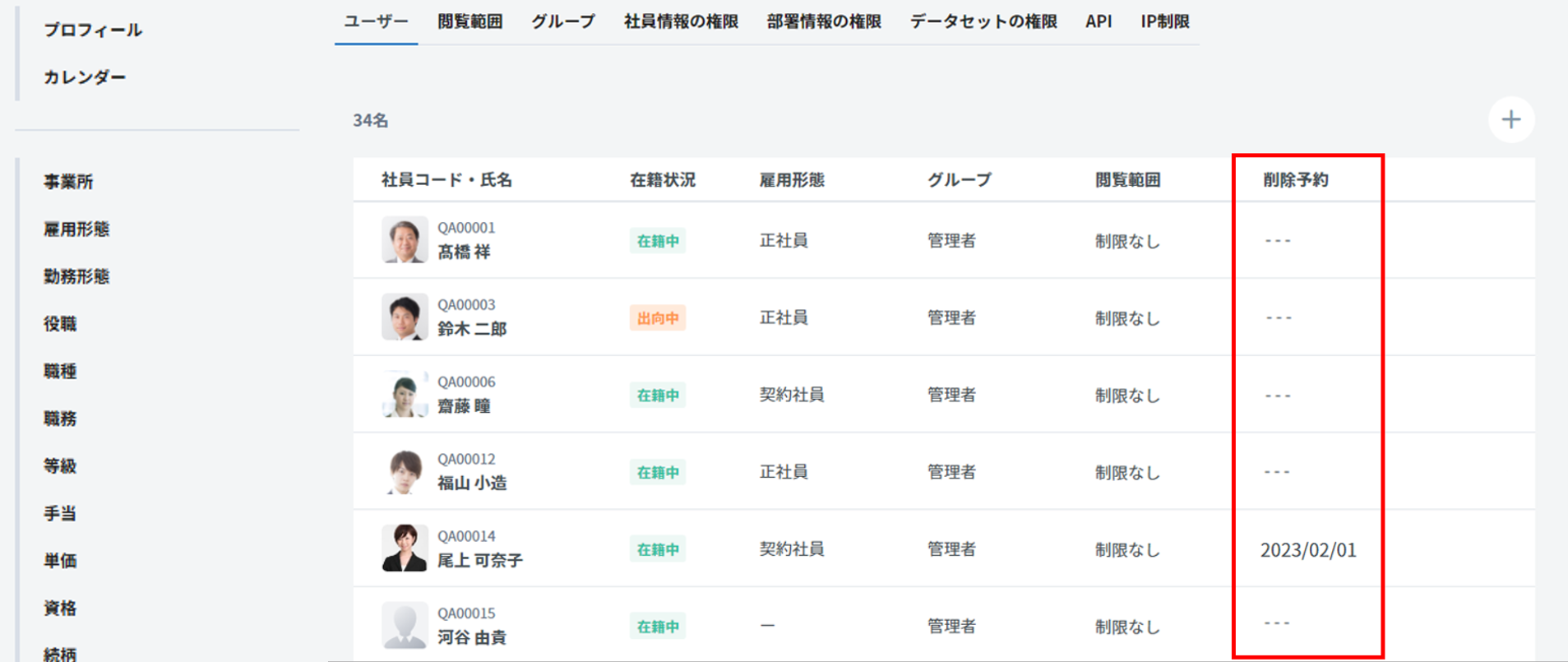Select the 部署情報の権限 tab

(824, 21)
